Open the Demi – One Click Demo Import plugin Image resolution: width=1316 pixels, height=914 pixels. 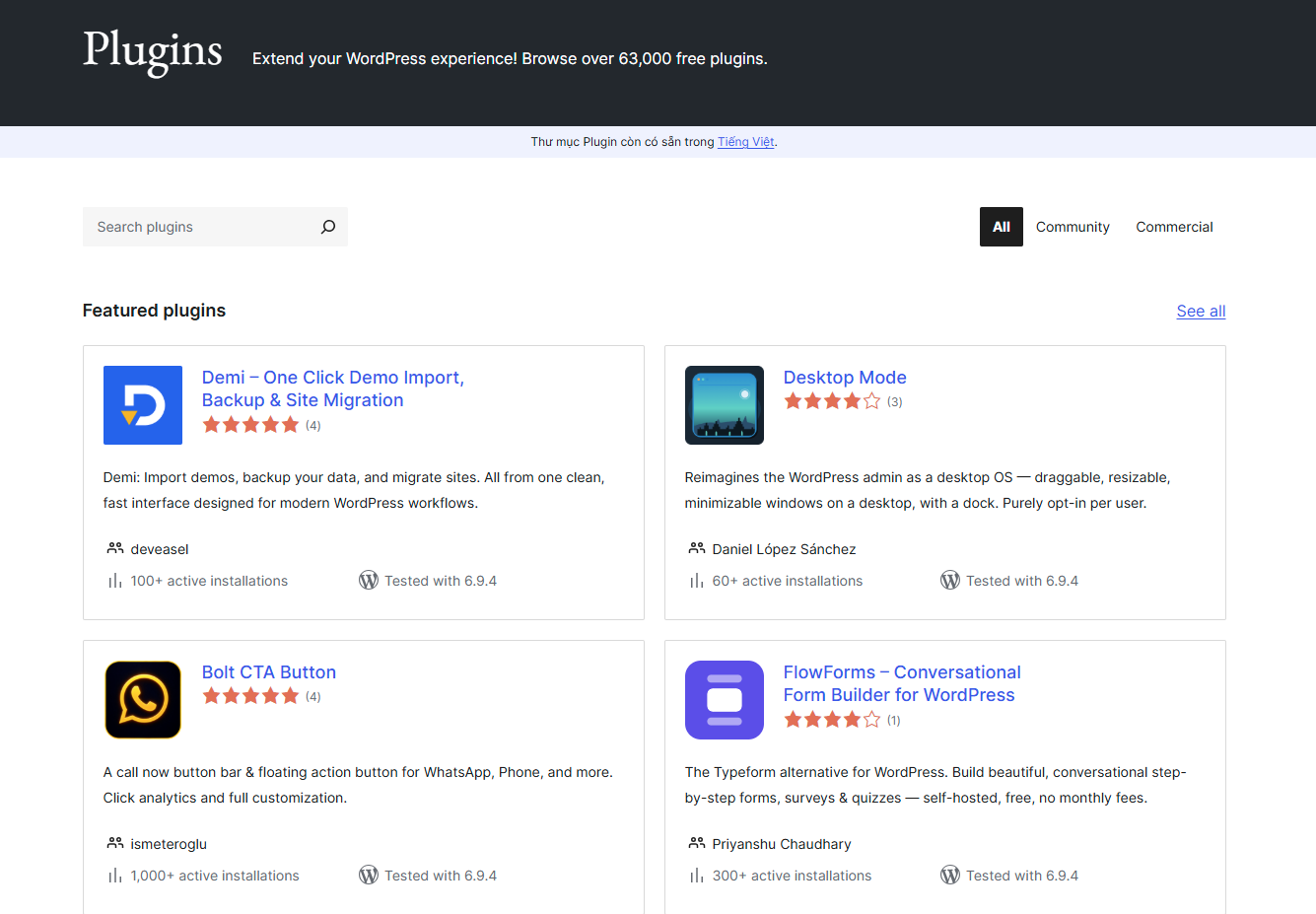click(x=332, y=388)
